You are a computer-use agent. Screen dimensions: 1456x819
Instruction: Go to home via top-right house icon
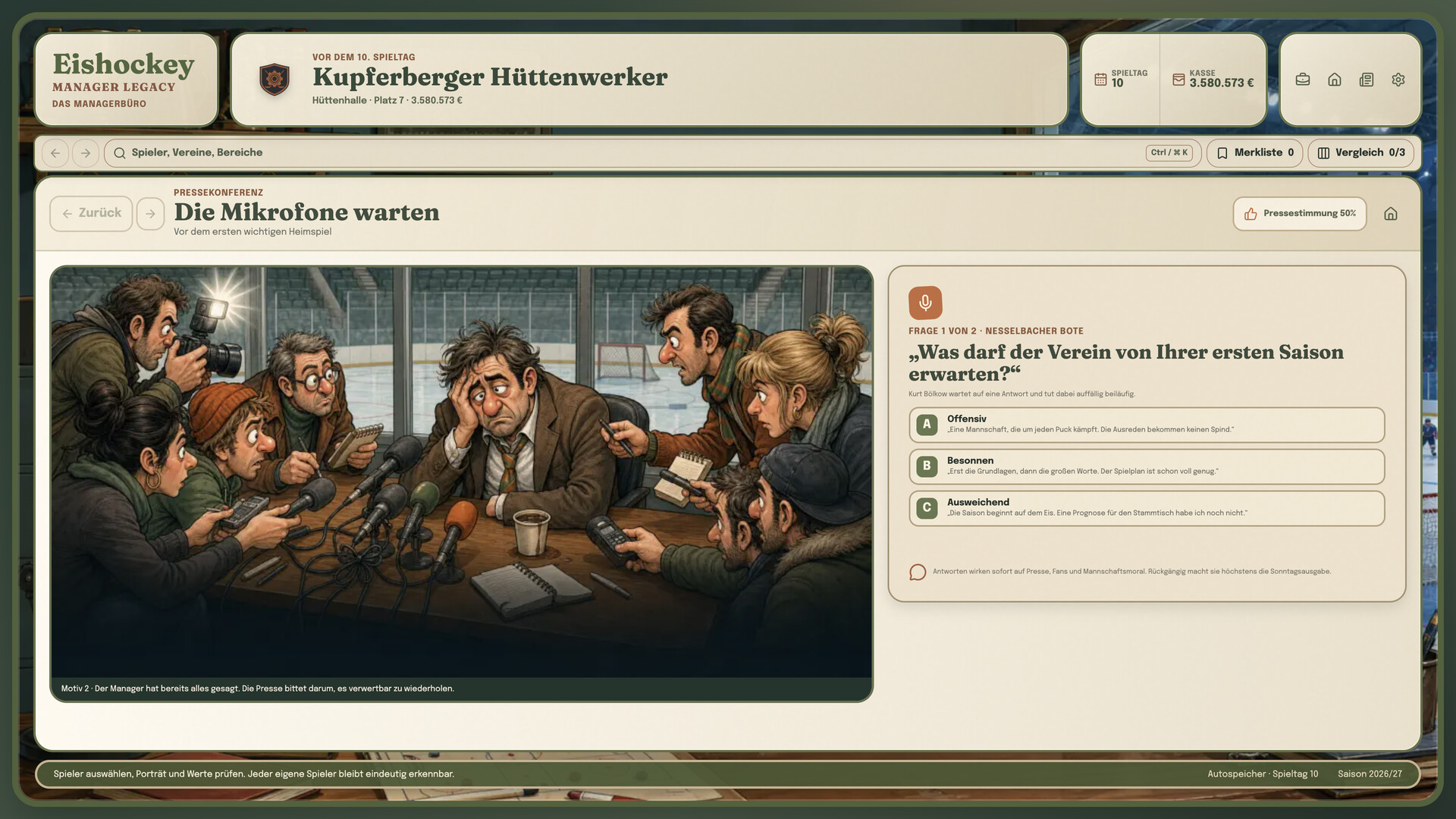(x=1335, y=80)
